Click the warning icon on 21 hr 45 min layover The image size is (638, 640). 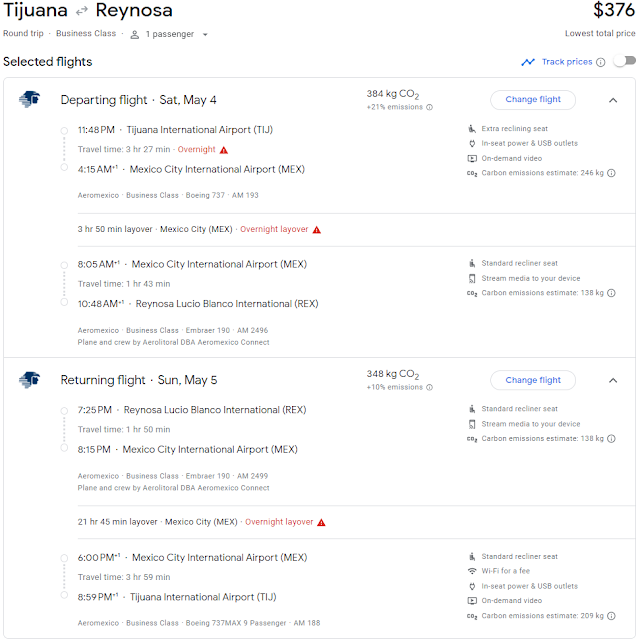click(321, 522)
